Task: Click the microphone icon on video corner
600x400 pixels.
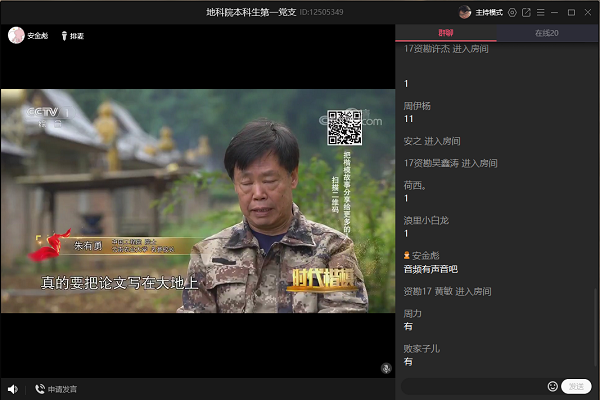Action: tap(385, 368)
